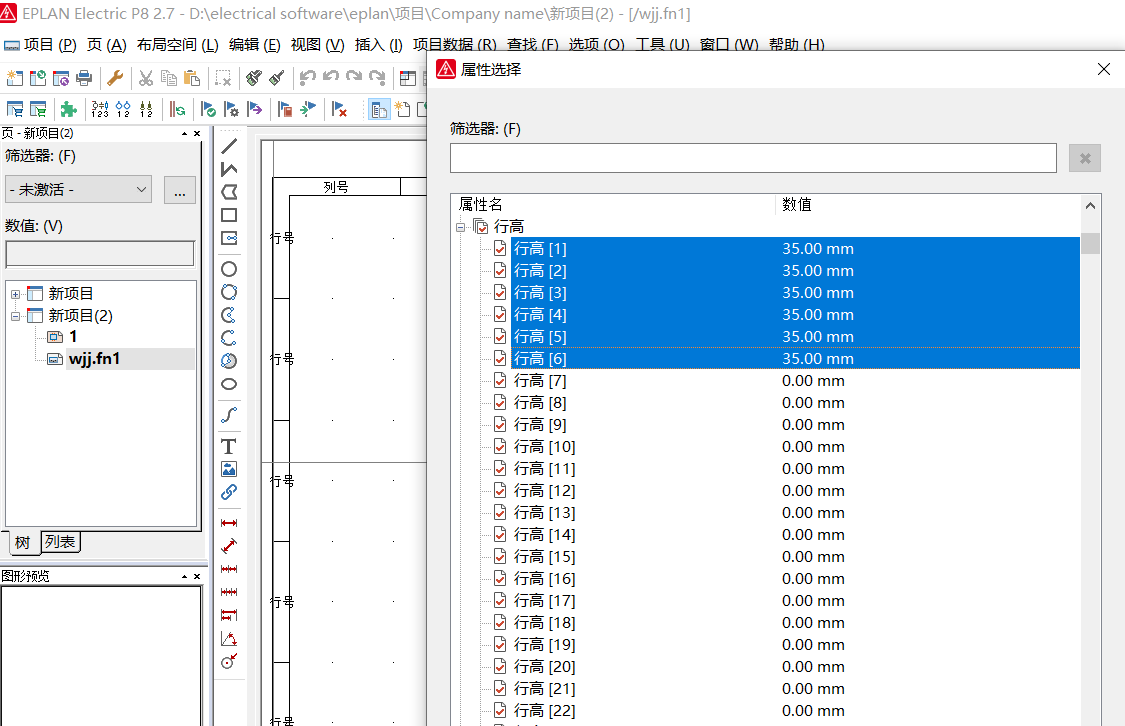Click the wrench settings icon

coord(115,78)
